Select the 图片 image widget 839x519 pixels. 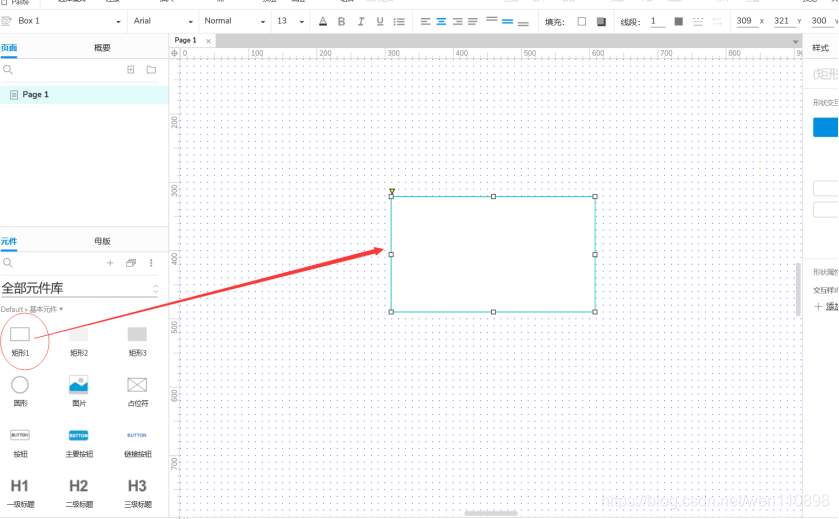pyautogui.click(x=79, y=391)
